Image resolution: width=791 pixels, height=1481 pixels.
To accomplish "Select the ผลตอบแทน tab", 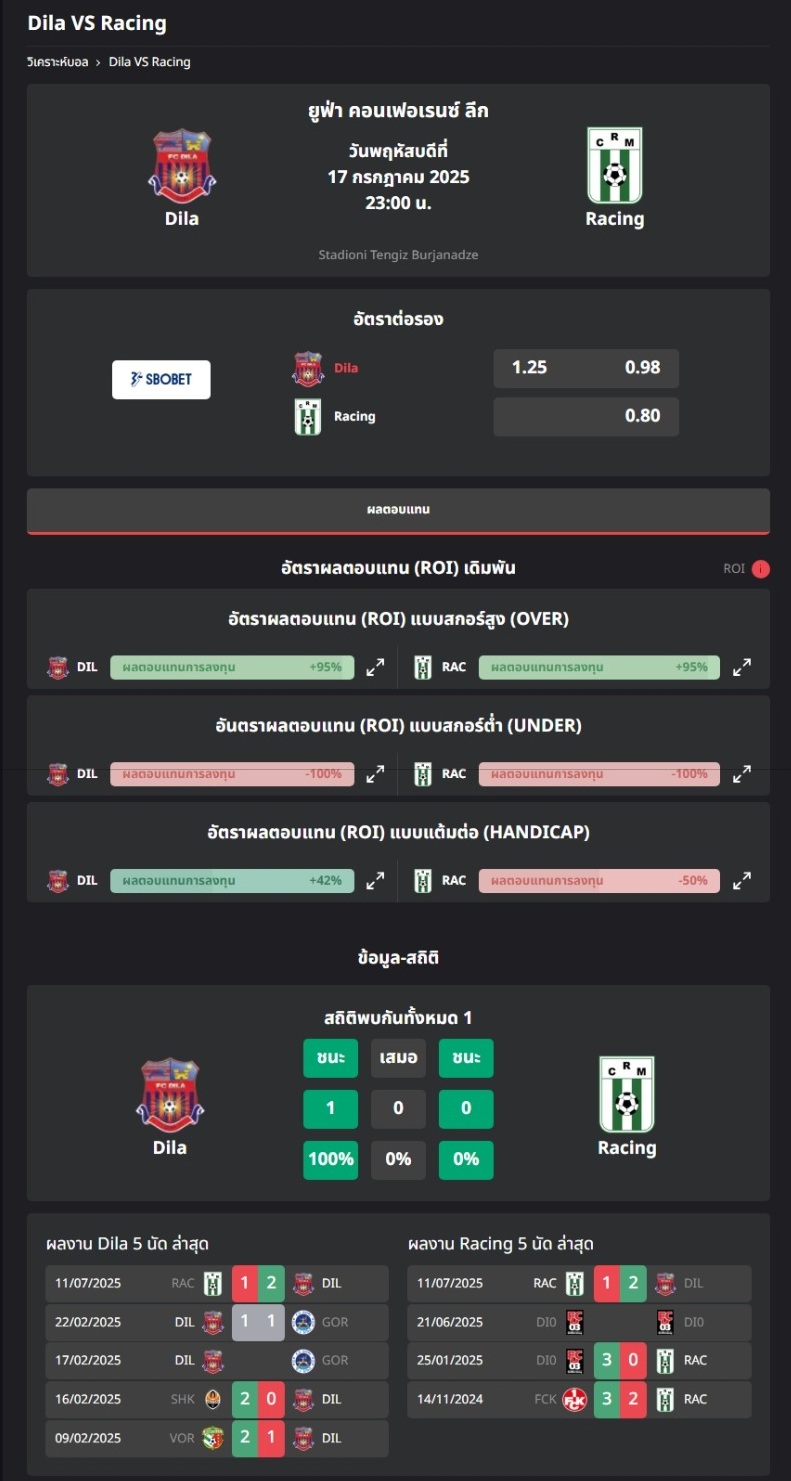I will [x=398, y=510].
